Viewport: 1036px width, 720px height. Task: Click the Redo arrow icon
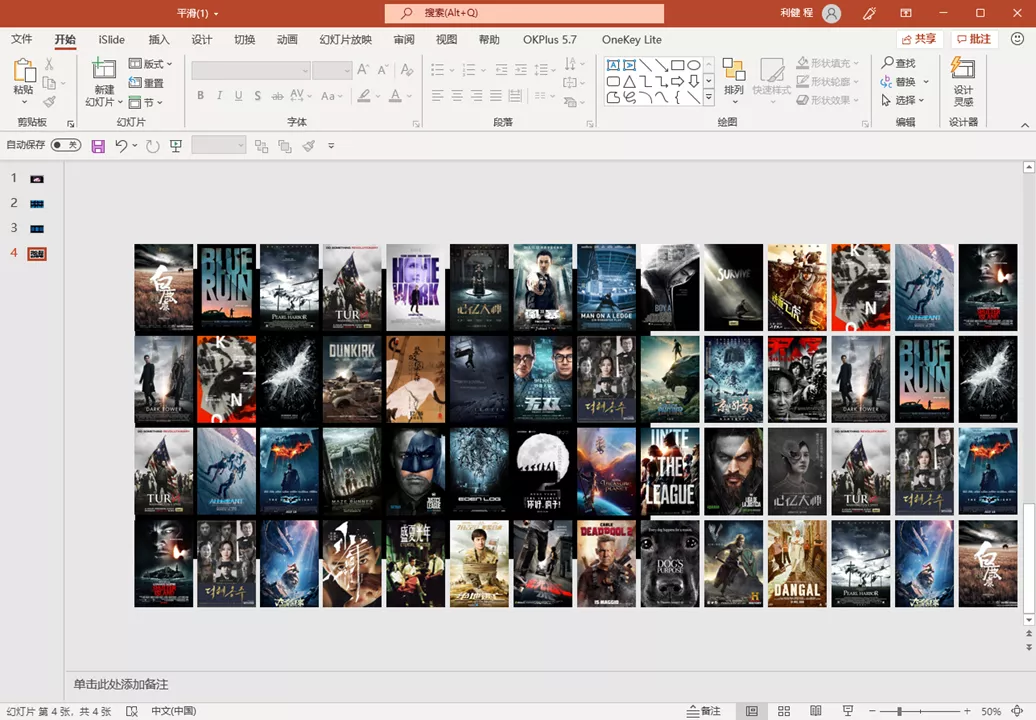pyautogui.click(x=152, y=146)
